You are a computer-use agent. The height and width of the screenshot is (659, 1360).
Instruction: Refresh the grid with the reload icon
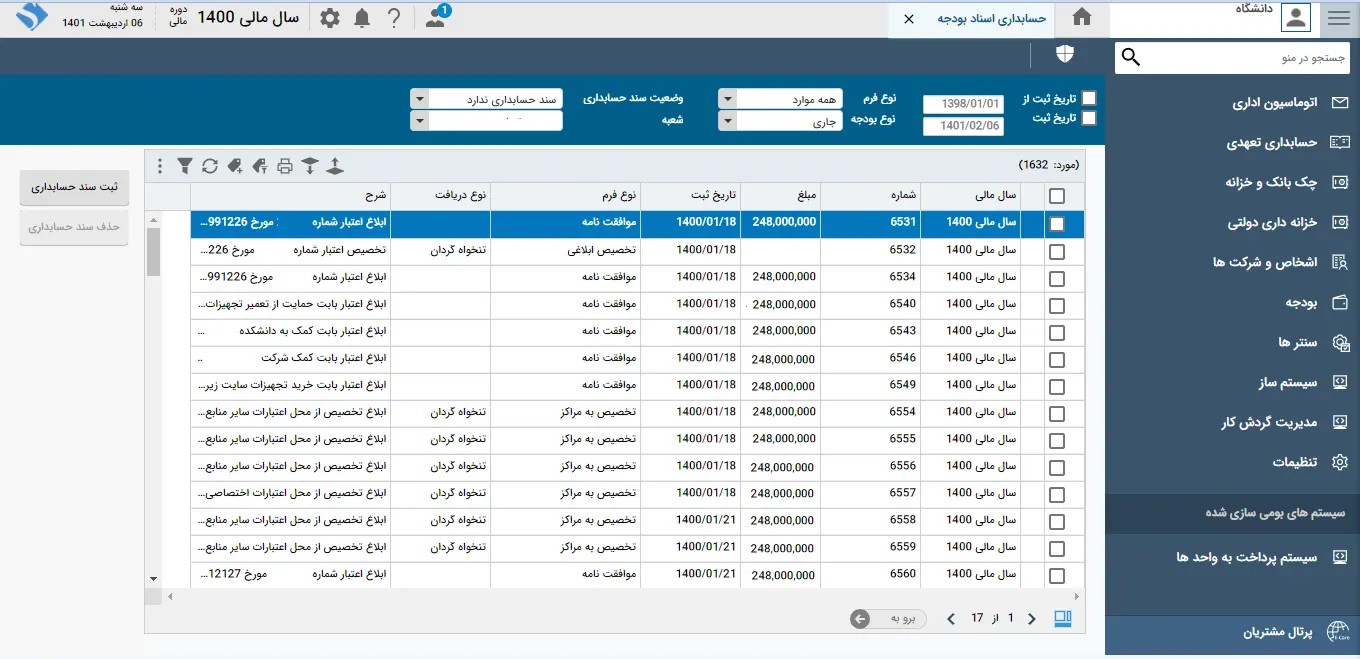209,166
